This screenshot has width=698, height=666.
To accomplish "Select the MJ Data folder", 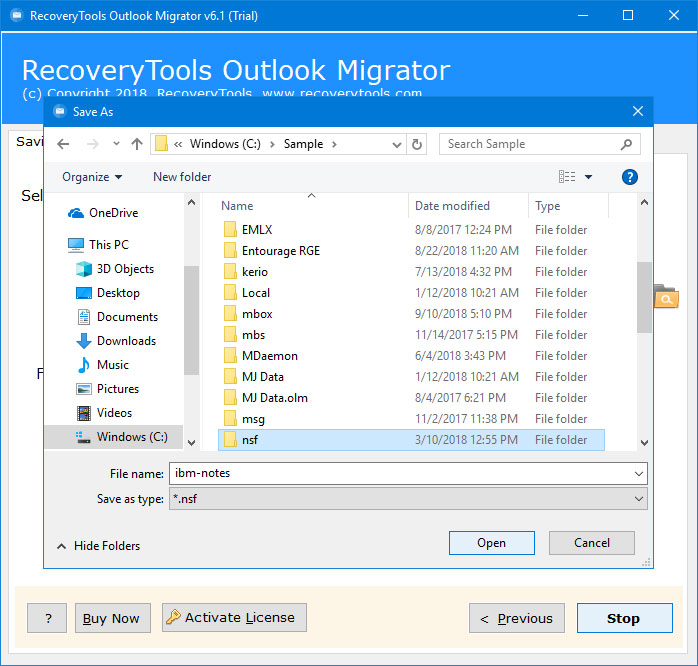I will [411, 377].
